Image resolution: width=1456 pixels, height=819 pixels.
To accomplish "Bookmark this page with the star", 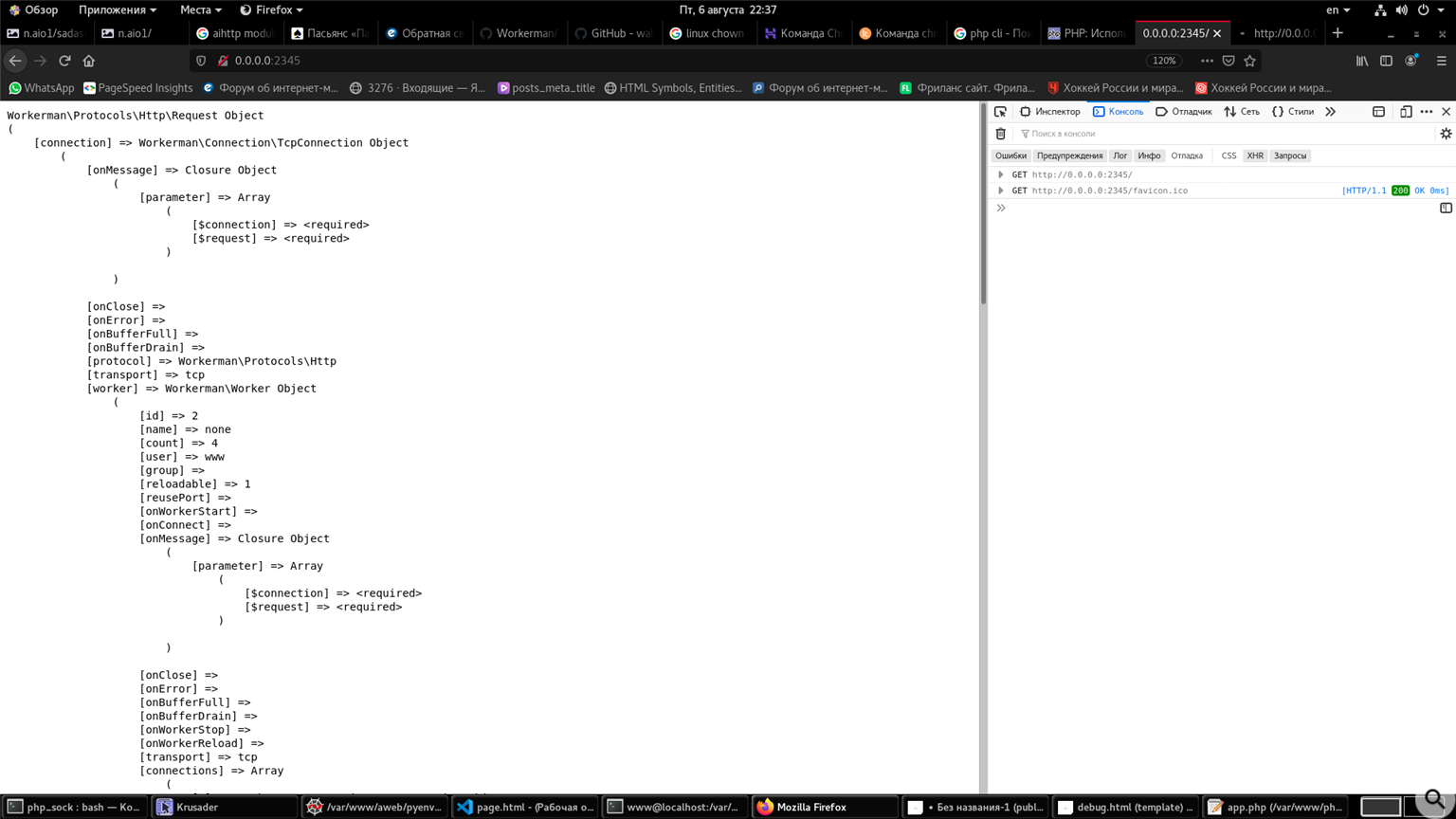I will point(1249,61).
